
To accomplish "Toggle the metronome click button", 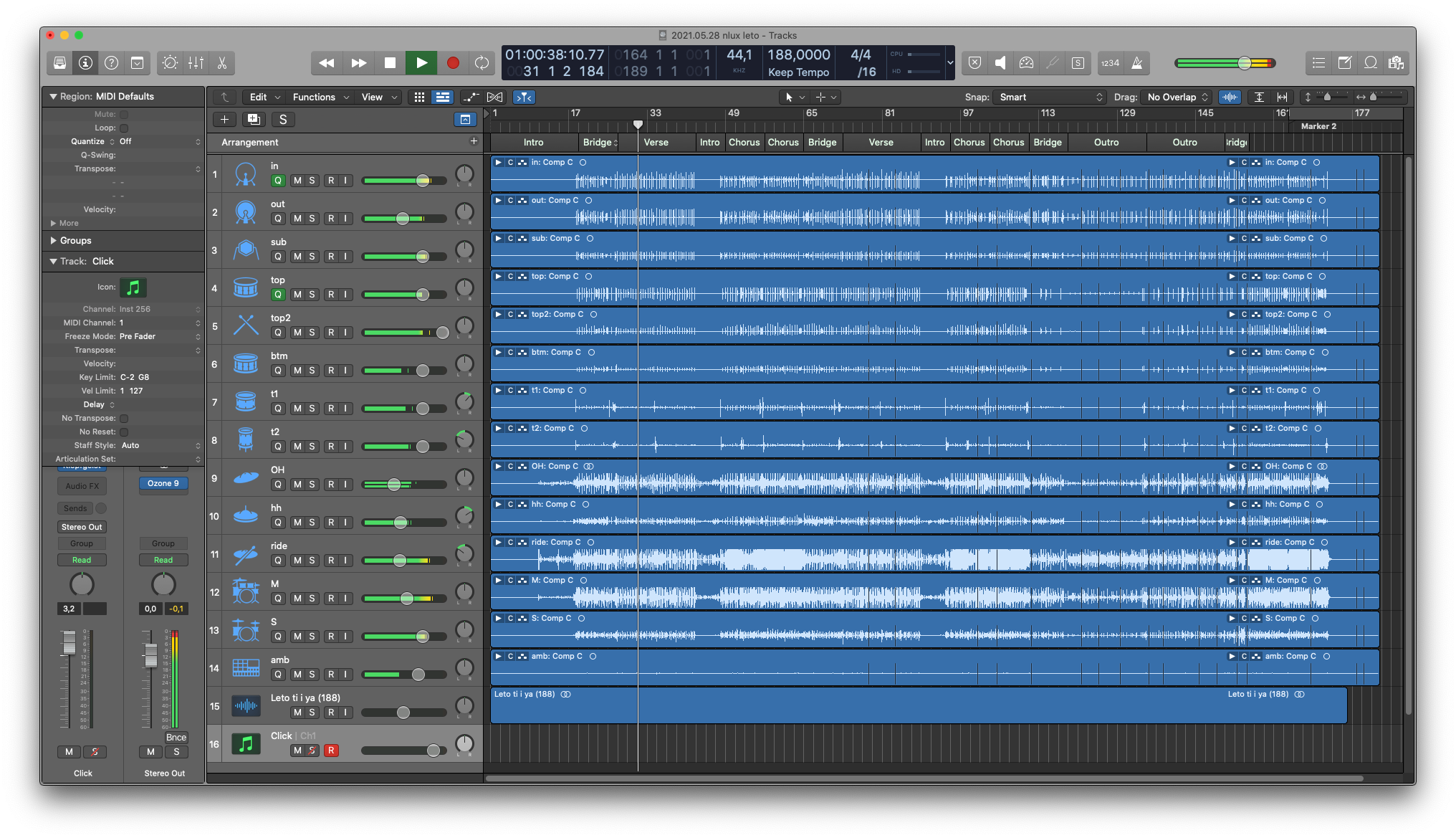I will 1137,63.
